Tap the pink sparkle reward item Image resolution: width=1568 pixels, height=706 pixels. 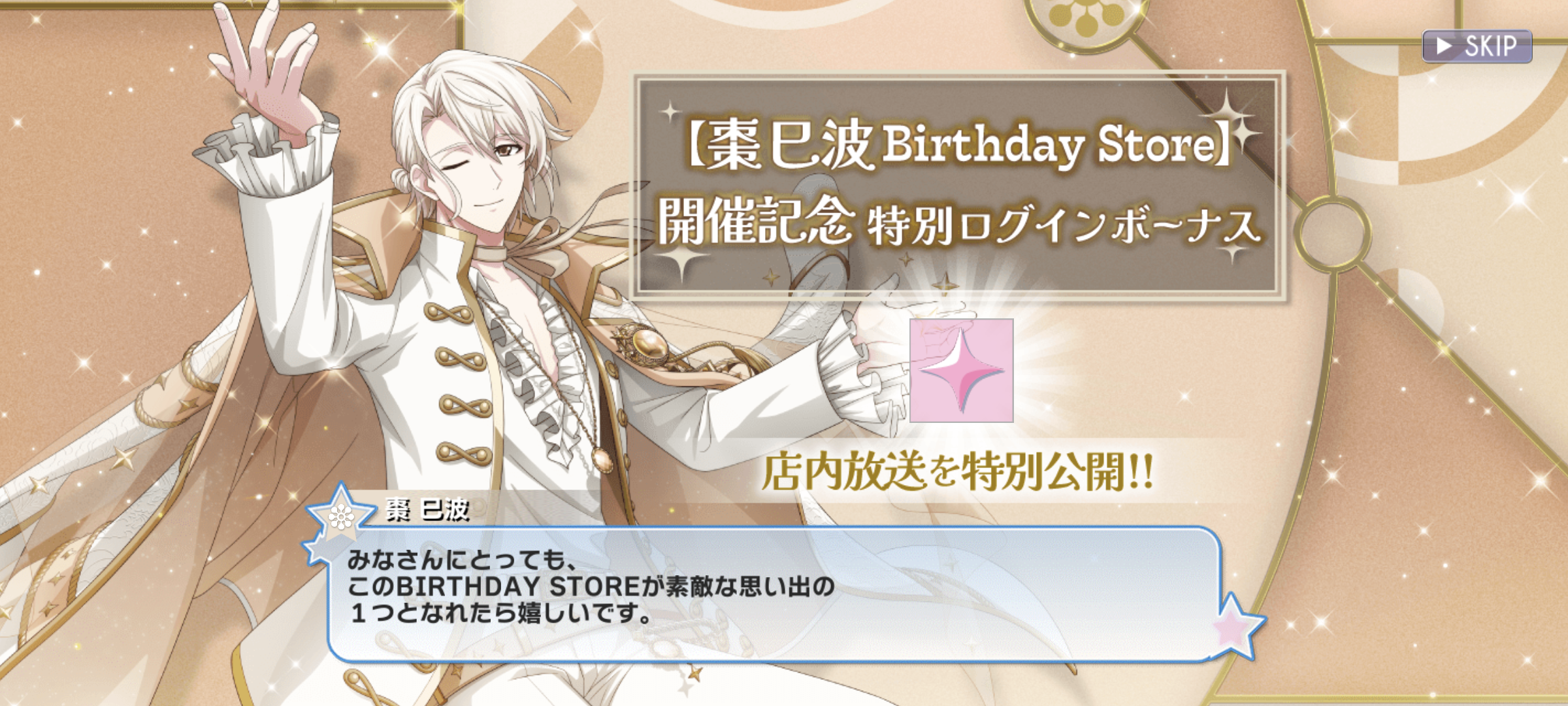(962, 371)
